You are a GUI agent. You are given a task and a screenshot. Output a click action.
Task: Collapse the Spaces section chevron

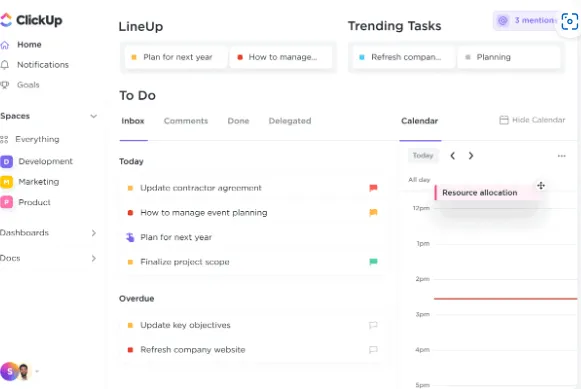tap(93, 116)
